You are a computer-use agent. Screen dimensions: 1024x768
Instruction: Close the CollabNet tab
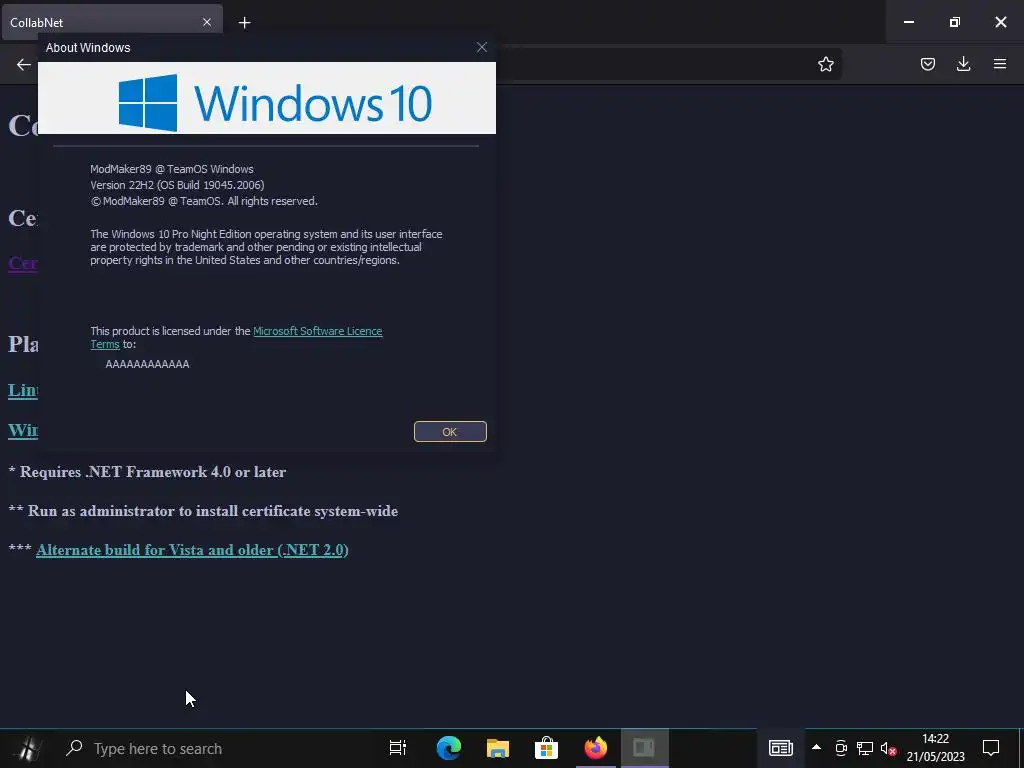[x=207, y=22]
